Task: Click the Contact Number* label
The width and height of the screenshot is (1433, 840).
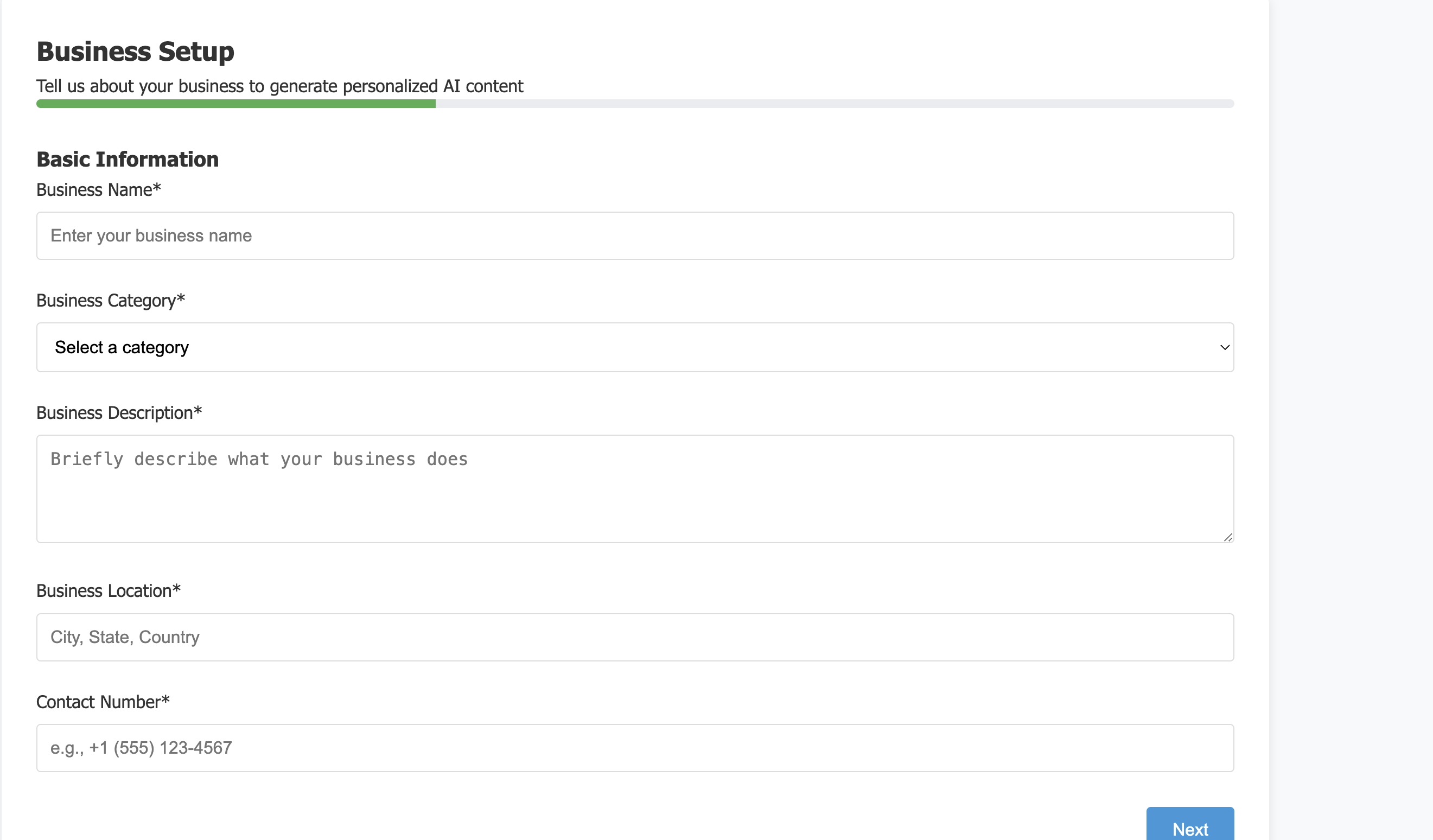Action: pyautogui.click(x=98, y=702)
